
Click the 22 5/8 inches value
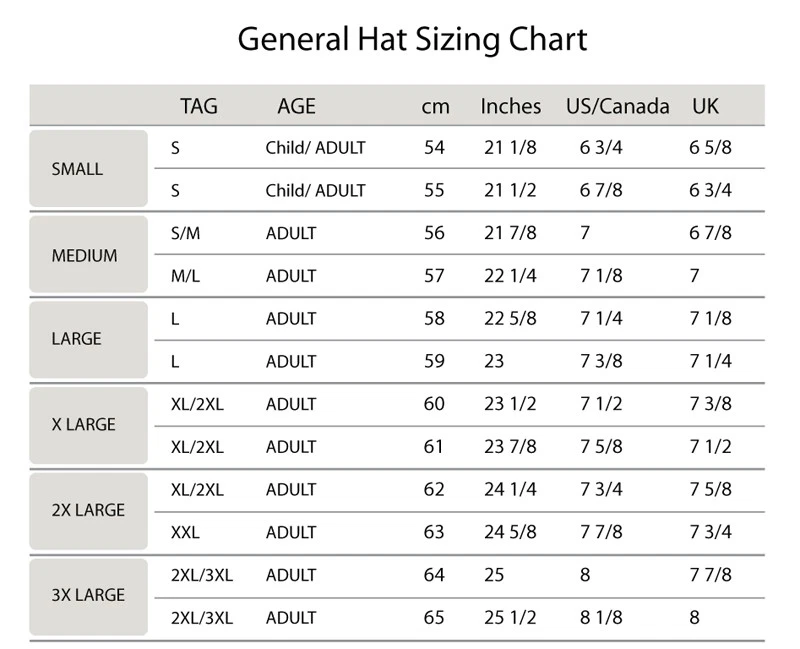click(510, 319)
